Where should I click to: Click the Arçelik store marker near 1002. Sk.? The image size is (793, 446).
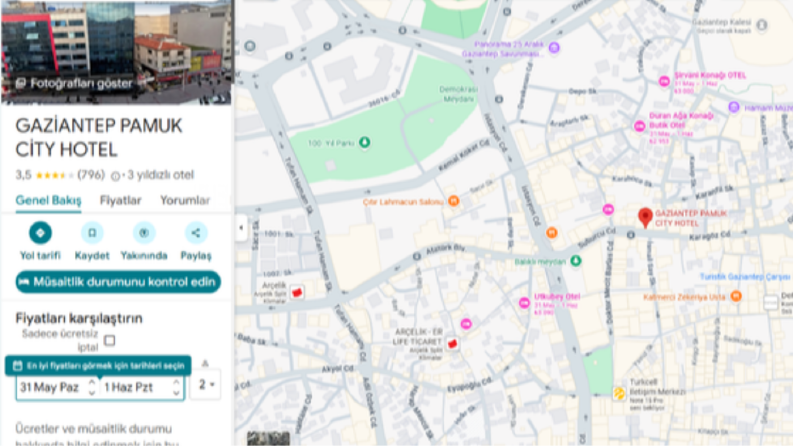pyautogui.click(x=297, y=292)
